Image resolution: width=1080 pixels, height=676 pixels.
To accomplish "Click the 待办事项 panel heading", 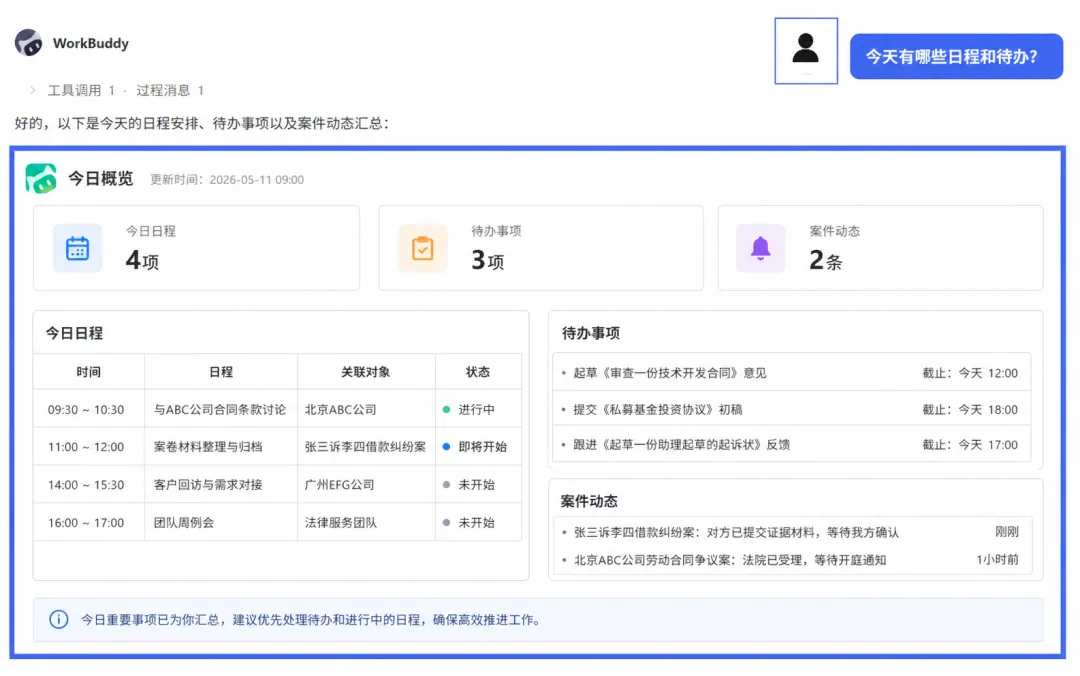I will tap(591, 333).
